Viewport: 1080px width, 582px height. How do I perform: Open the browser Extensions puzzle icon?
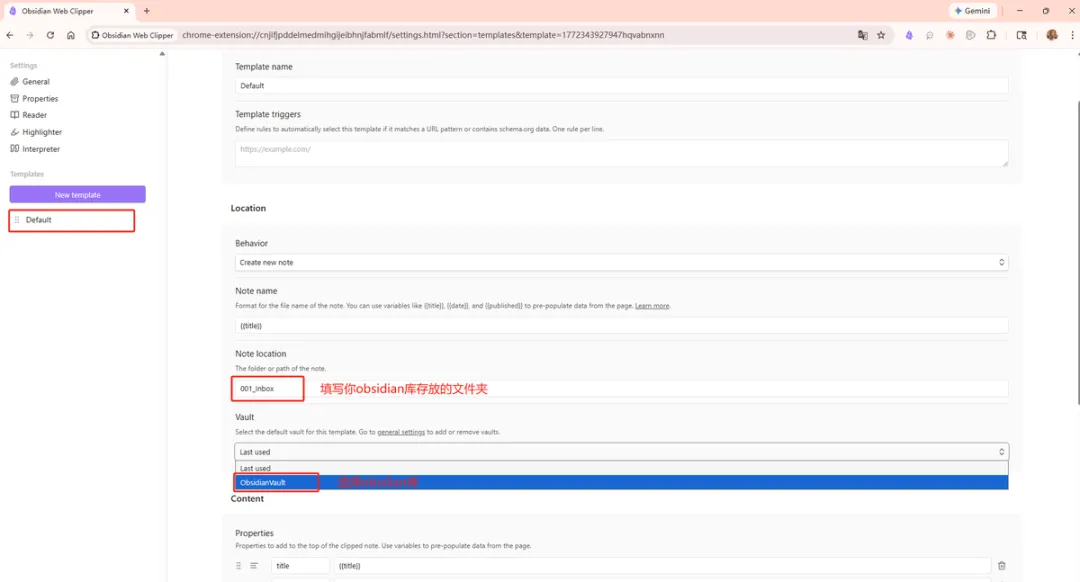click(x=991, y=35)
